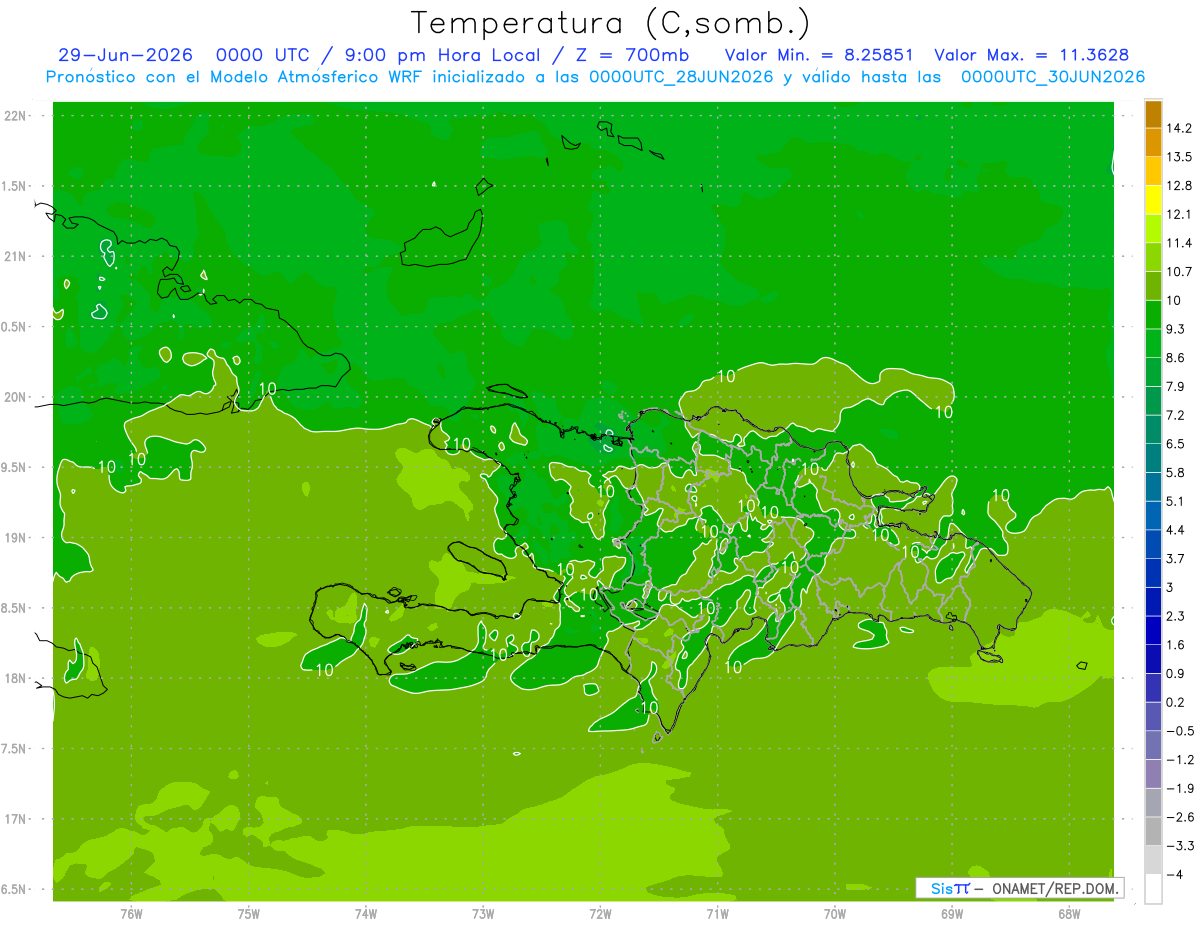Click the -0.5 label on the color scale

[x=1180, y=731]
